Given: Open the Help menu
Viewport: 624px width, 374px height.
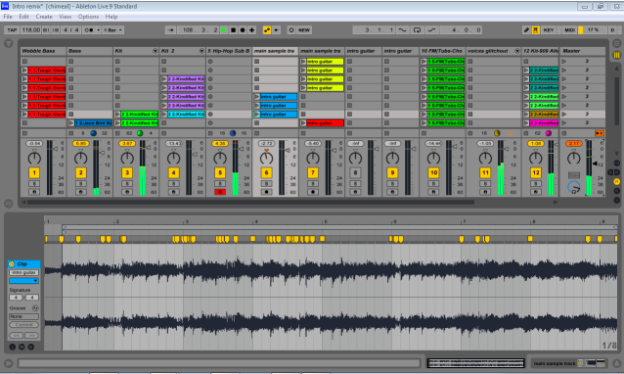Looking at the screenshot, I should 111,17.
